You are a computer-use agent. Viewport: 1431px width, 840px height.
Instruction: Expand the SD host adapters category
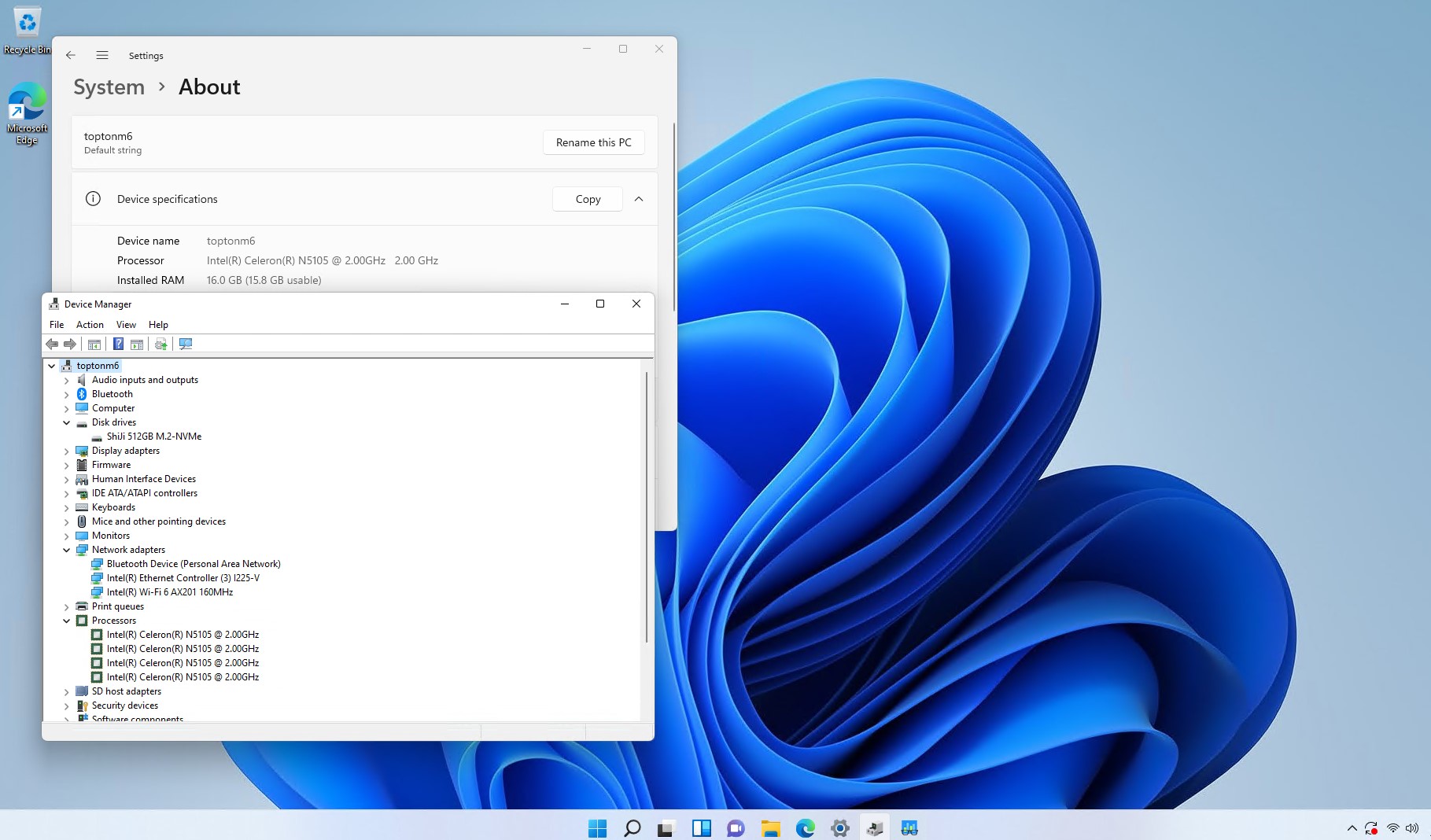(67, 691)
